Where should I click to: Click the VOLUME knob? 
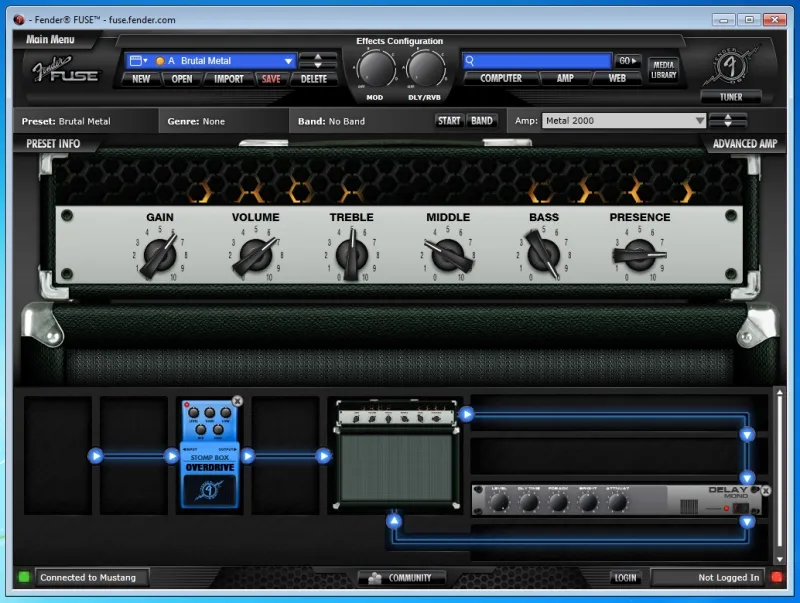pyautogui.click(x=256, y=255)
